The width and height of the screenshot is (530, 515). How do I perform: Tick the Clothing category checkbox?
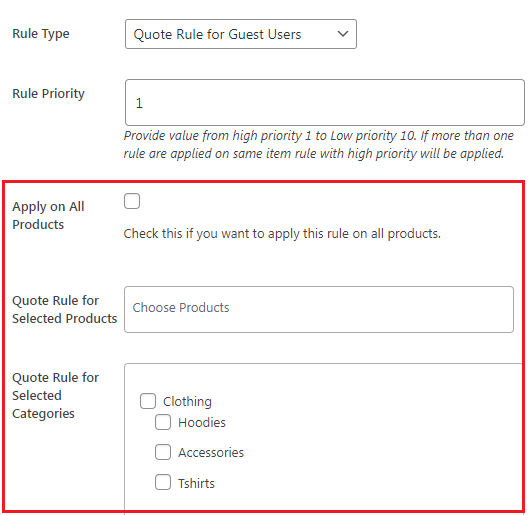point(148,401)
